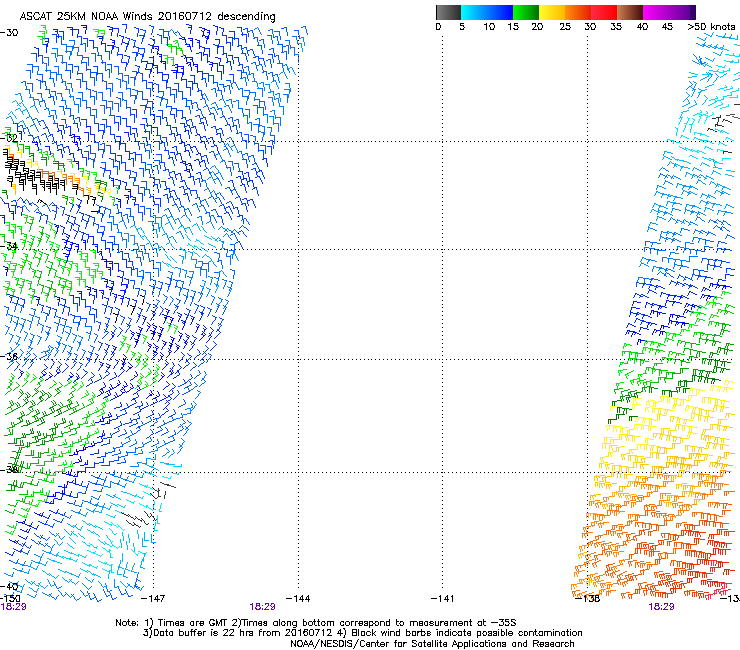Click the brown 35-40 knots legend swatch
This screenshot has width=740, height=650.
coord(631,12)
